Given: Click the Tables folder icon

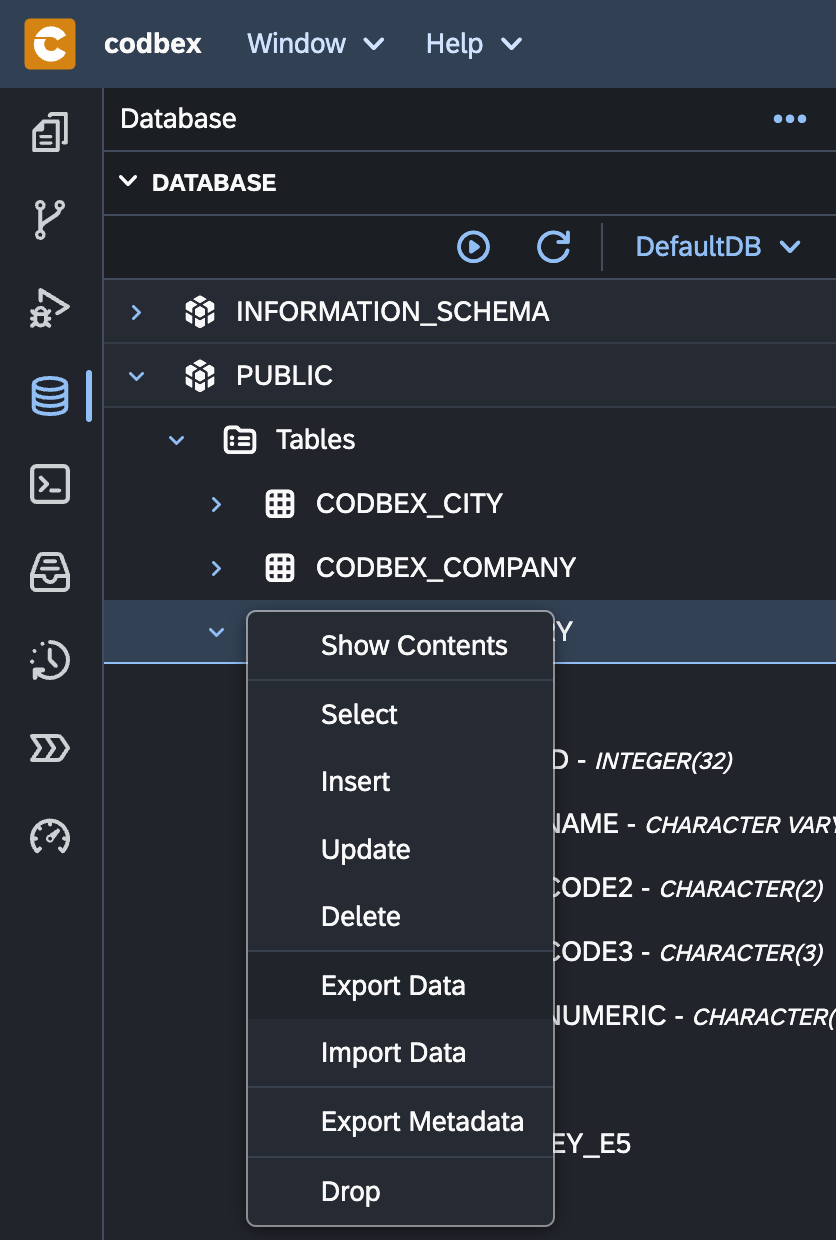Looking at the screenshot, I should pyautogui.click(x=240, y=440).
